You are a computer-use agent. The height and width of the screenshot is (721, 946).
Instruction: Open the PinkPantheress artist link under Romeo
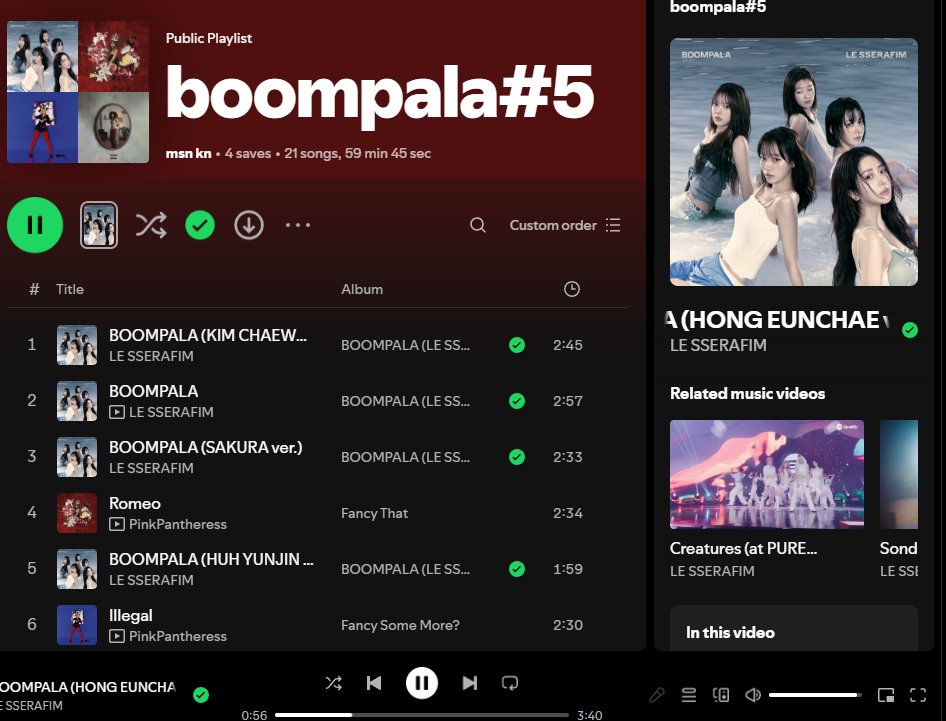178,524
